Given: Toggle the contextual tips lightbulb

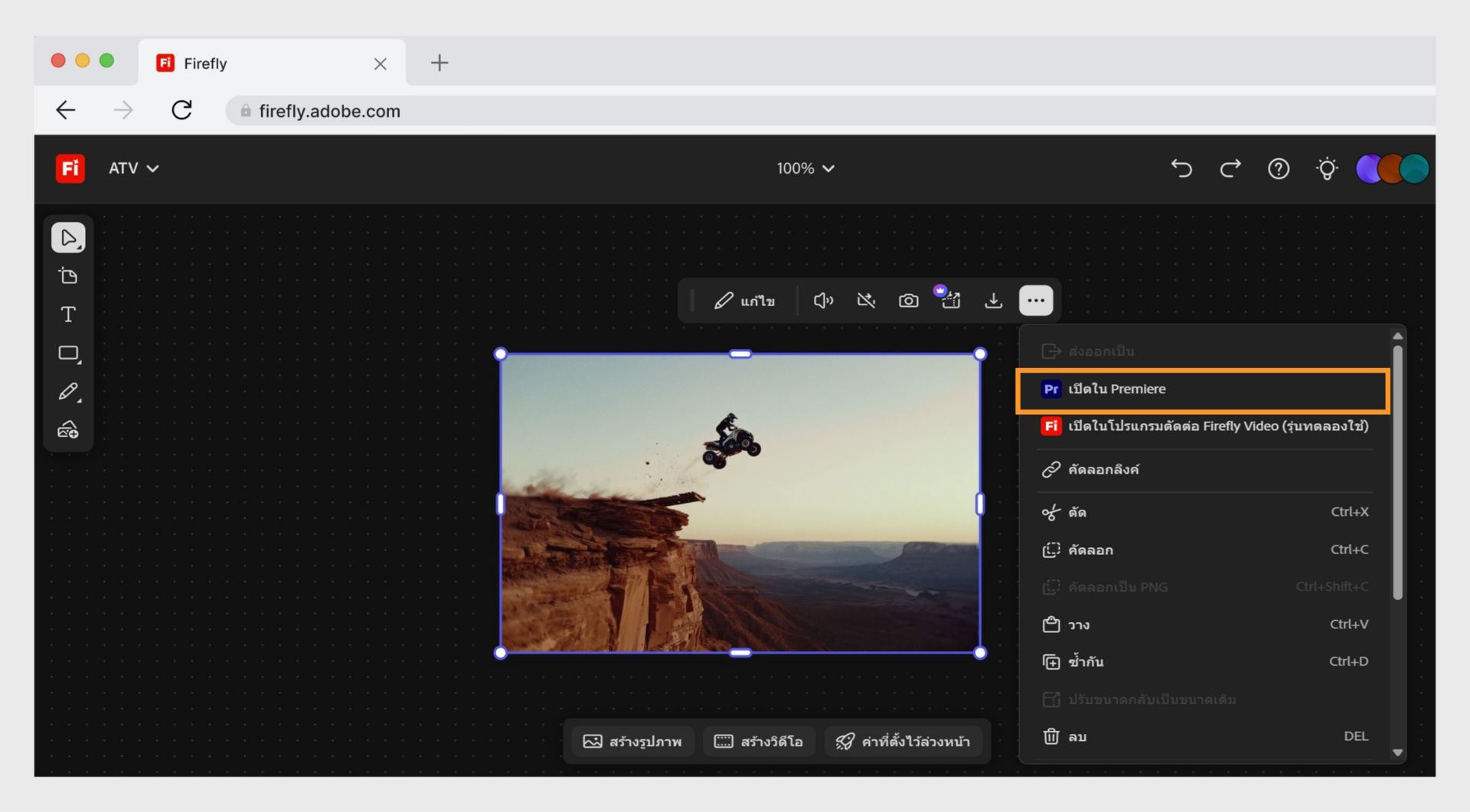Looking at the screenshot, I should click(x=1327, y=168).
